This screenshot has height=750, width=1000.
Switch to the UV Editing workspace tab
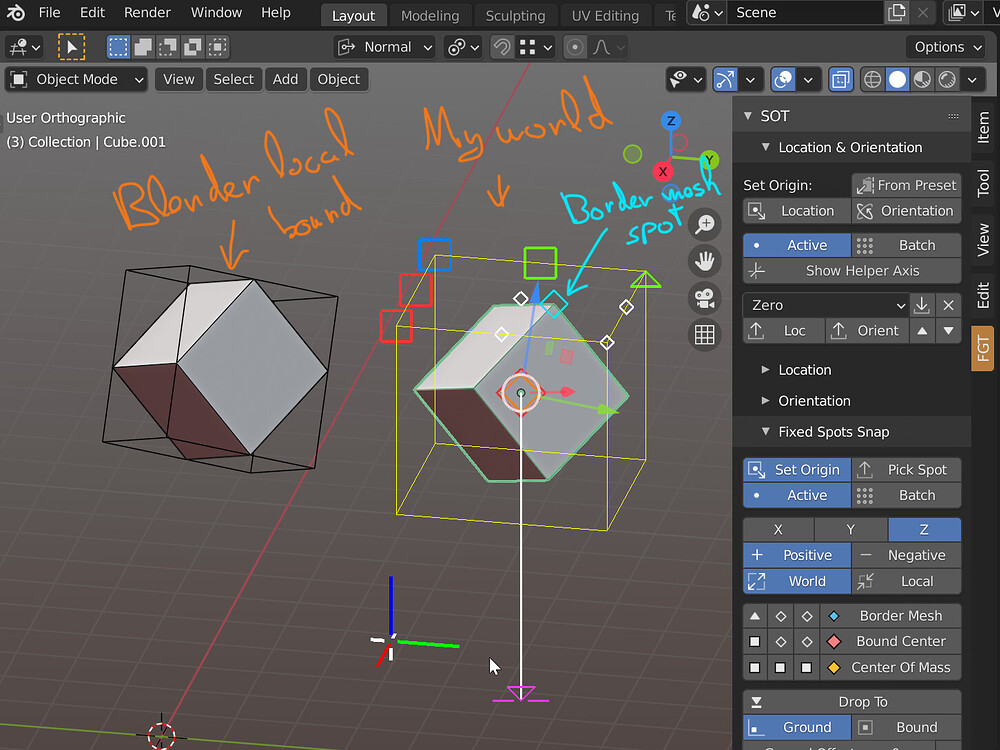coord(605,15)
